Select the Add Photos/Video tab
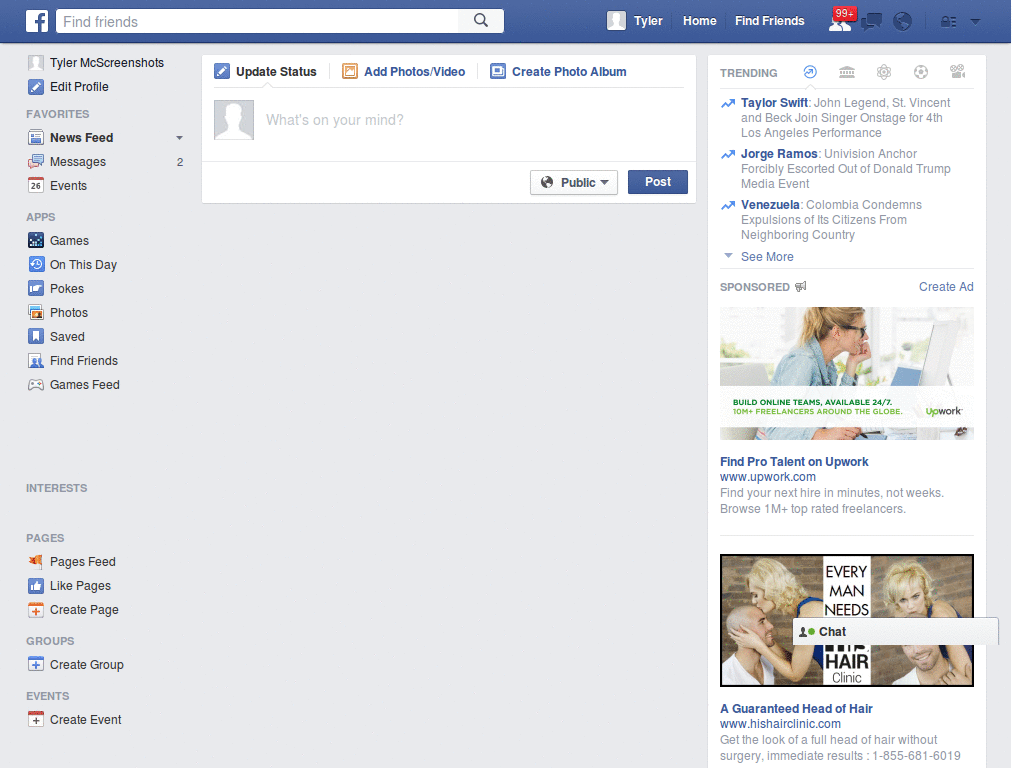This screenshot has width=1024, height=768. [x=404, y=72]
